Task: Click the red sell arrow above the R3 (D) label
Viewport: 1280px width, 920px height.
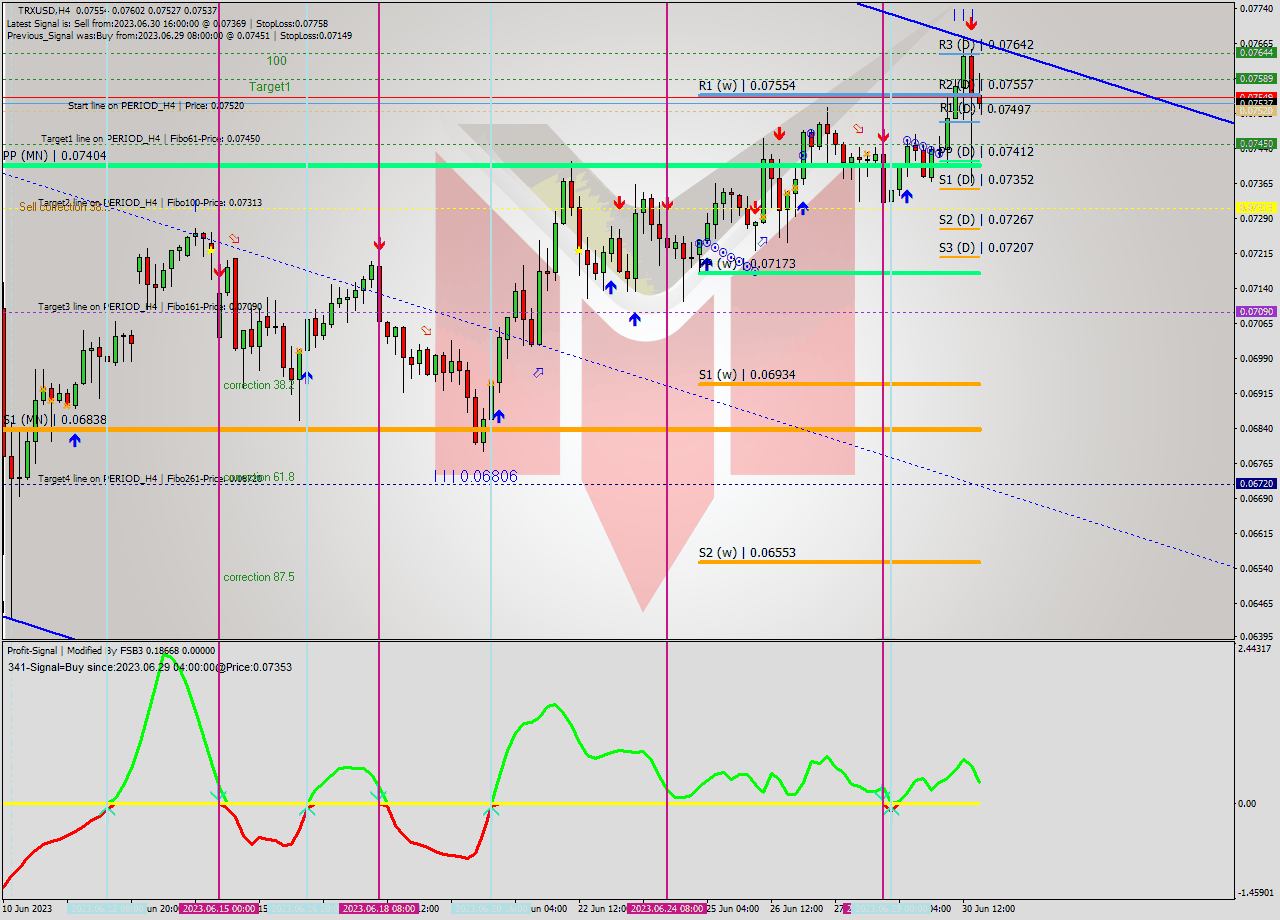Action: (x=971, y=23)
